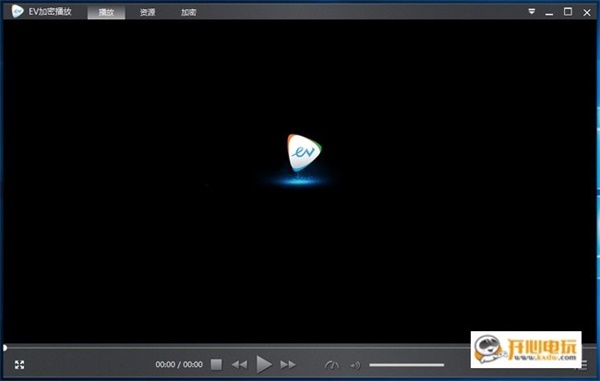The height and width of the screenshot is (381, 600).
Task: Open the playback speed gauge icon
Action: point(332,365)
